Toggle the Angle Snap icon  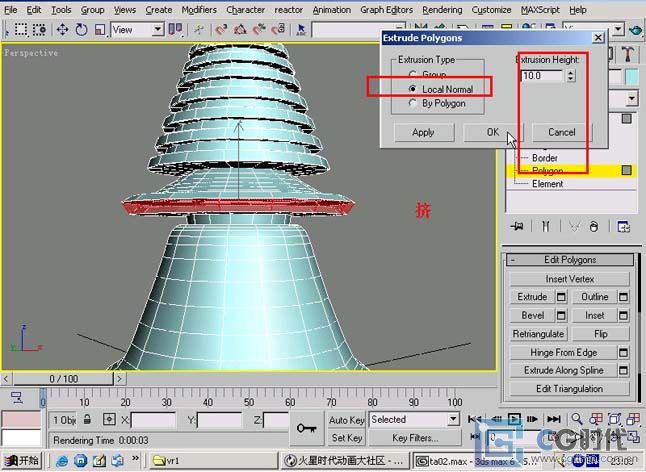point(241,30)
